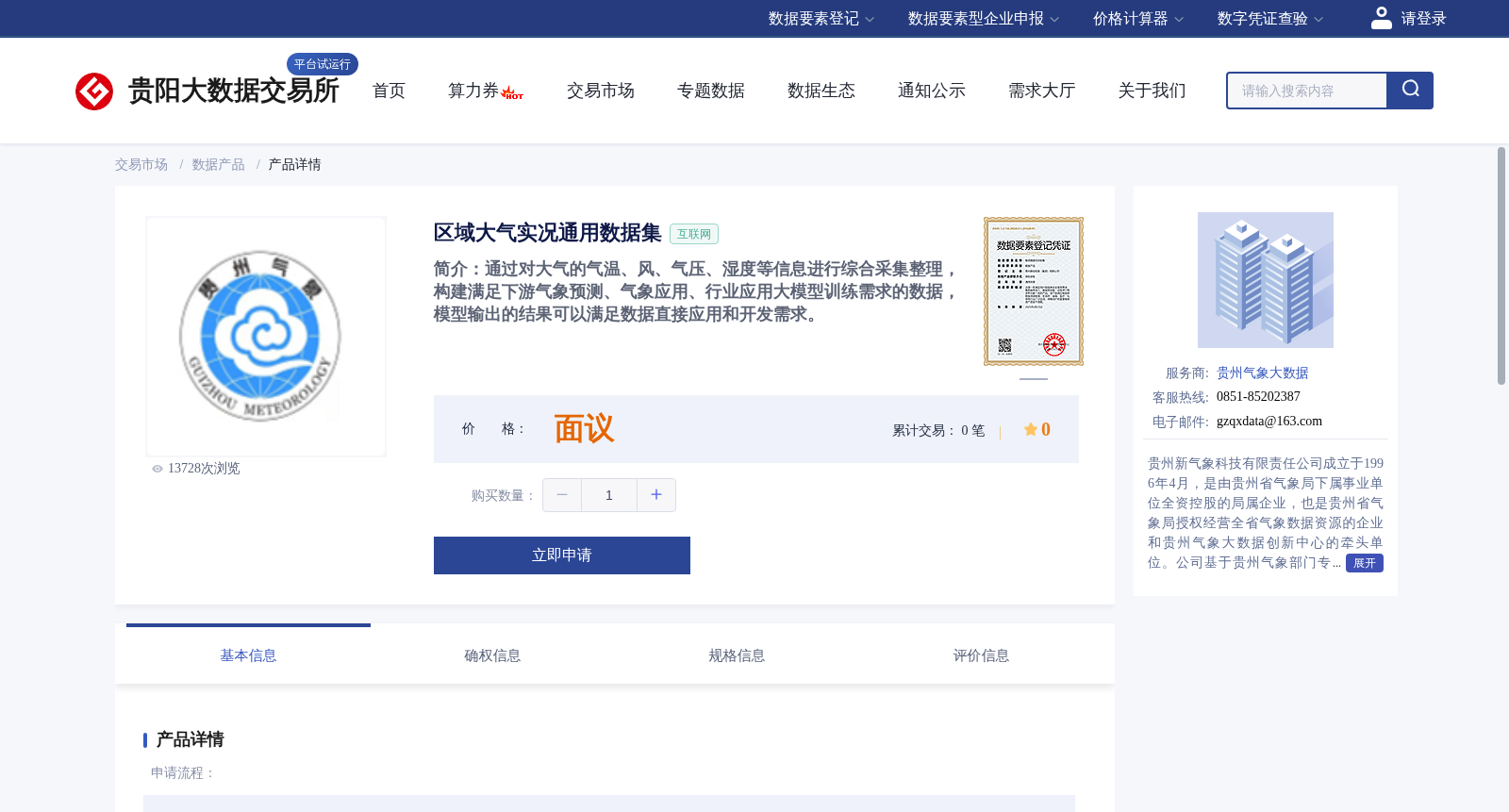This screenshot has height=812, width=1509.
Task: Expand the 数据要素登记 dropdown
Action: click(821, 19)
